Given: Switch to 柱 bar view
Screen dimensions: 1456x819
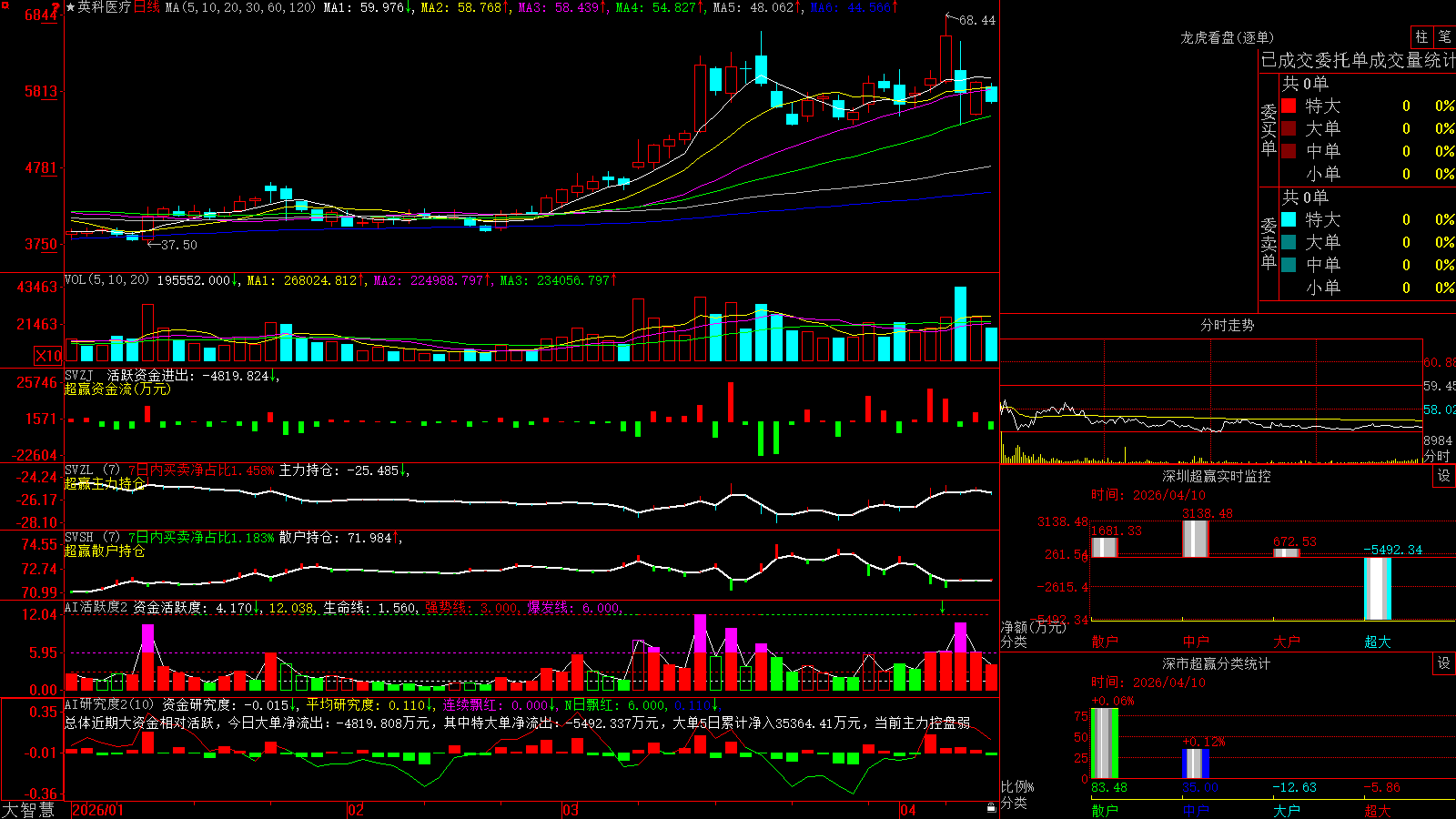Looking at the screenshot, I should tap(1421, 37).
